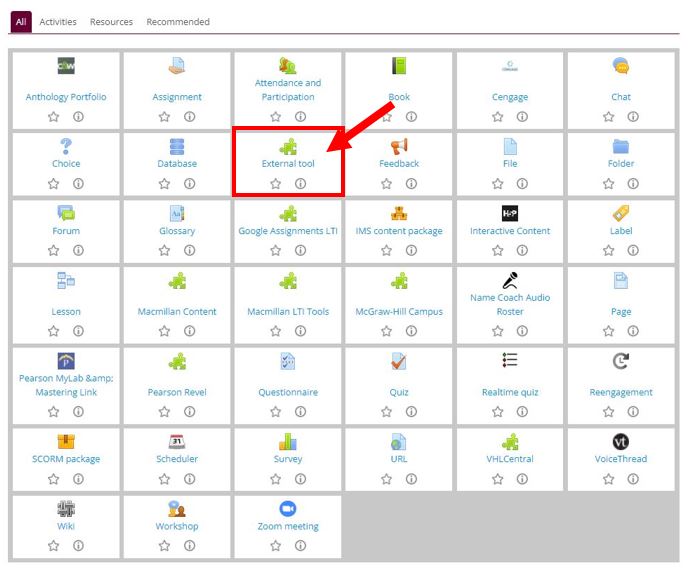Open the Macmillan Content link
Screen dimensions: 688x568
click(177, 312)
